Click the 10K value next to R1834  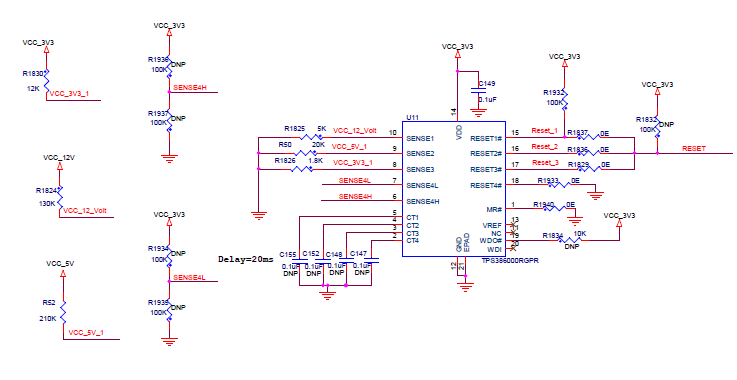(x=580, y=234)
